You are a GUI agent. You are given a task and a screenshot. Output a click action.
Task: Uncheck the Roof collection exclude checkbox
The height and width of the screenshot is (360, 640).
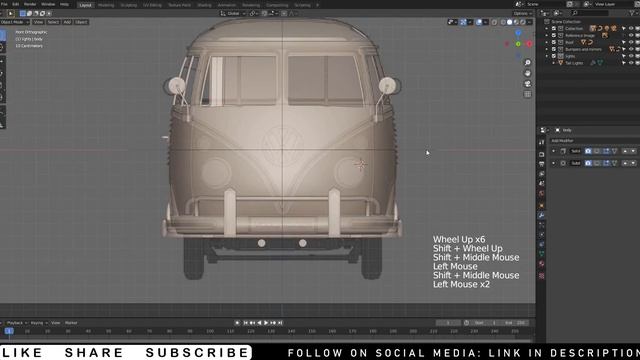554,42
